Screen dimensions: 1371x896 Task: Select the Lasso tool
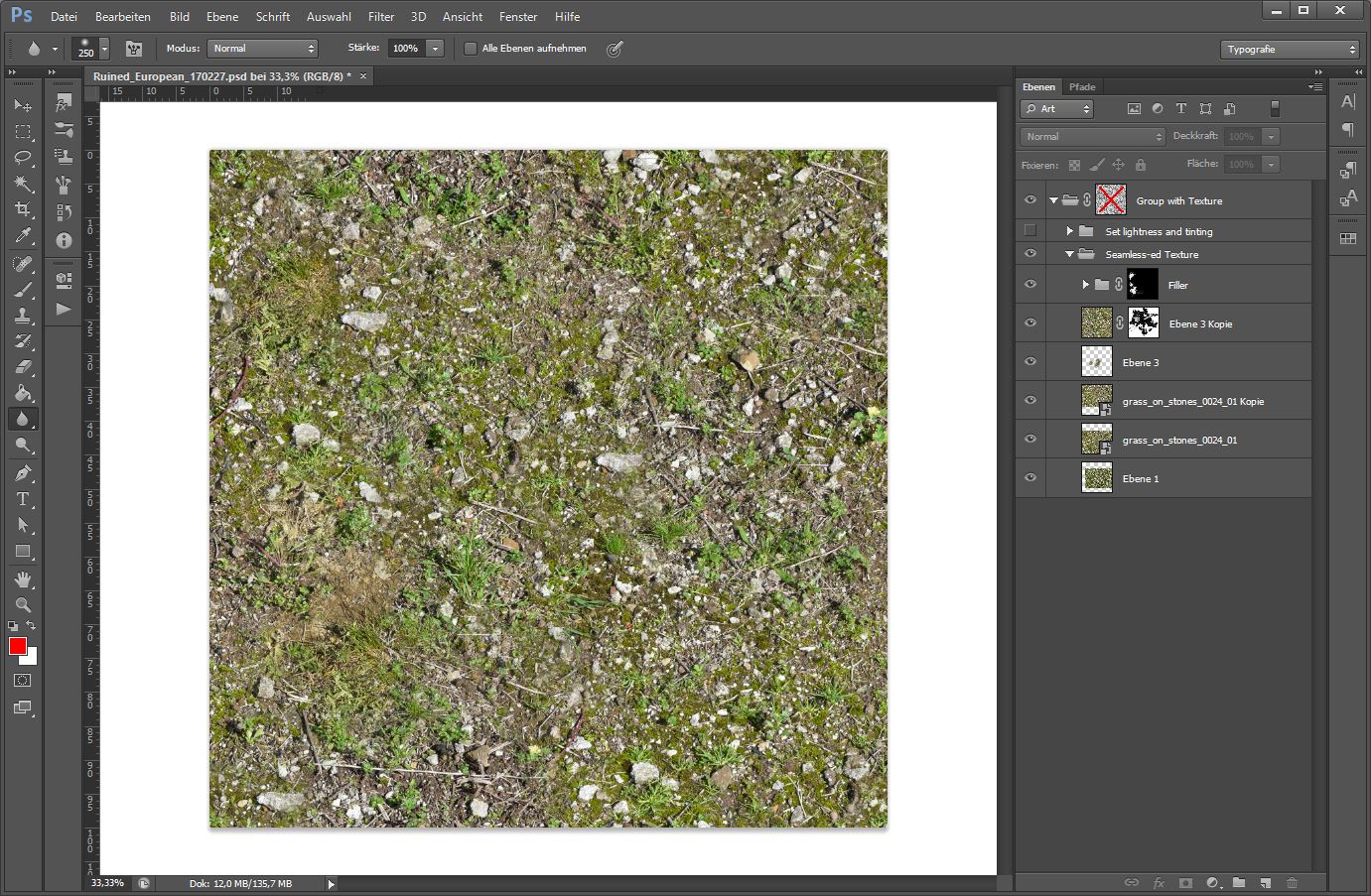(x=23, y=158)
